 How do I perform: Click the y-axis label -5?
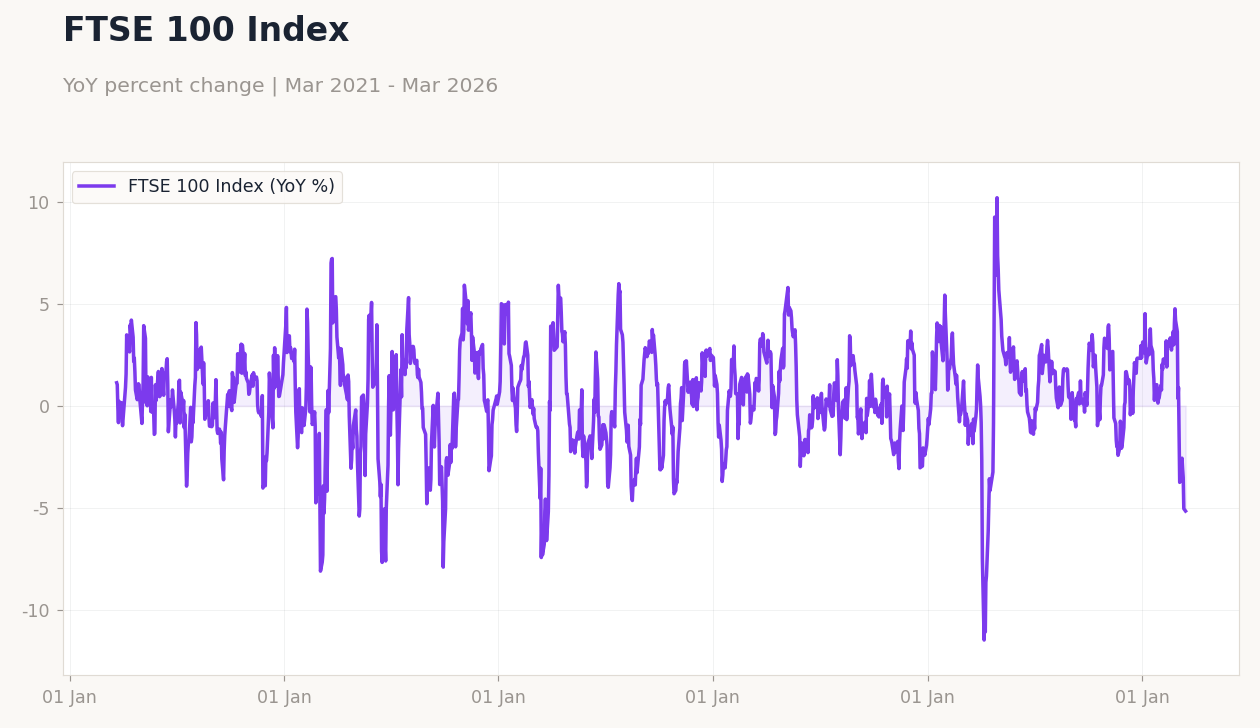click(x=39, y=509)
